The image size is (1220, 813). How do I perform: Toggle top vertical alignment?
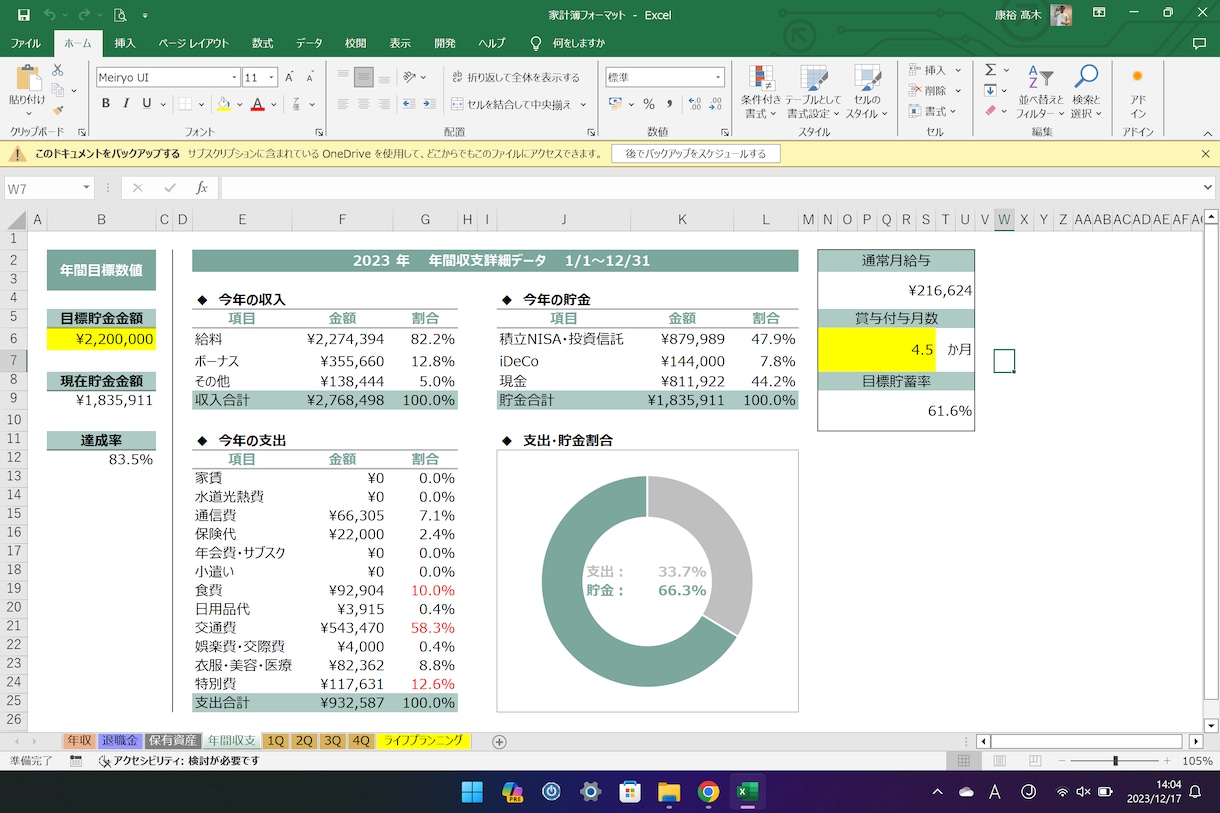click(343, 77)
